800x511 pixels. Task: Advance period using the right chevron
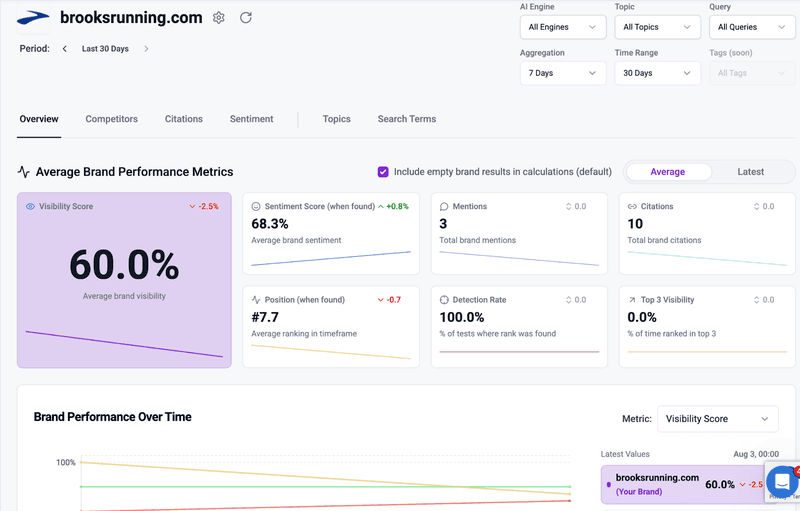point(146,49)
